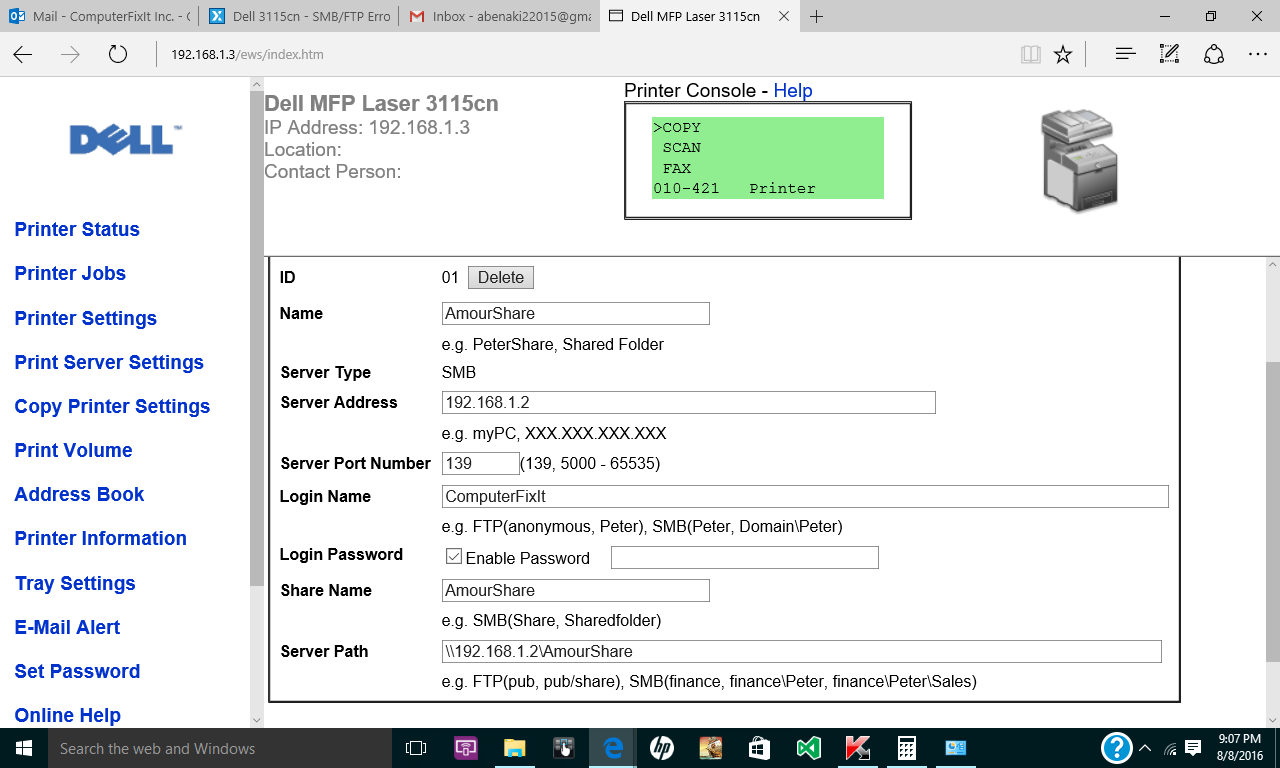This screenshot has height=768, width=1280.
Task: Click the sidebar scroll down arrow
Action: 257,719
